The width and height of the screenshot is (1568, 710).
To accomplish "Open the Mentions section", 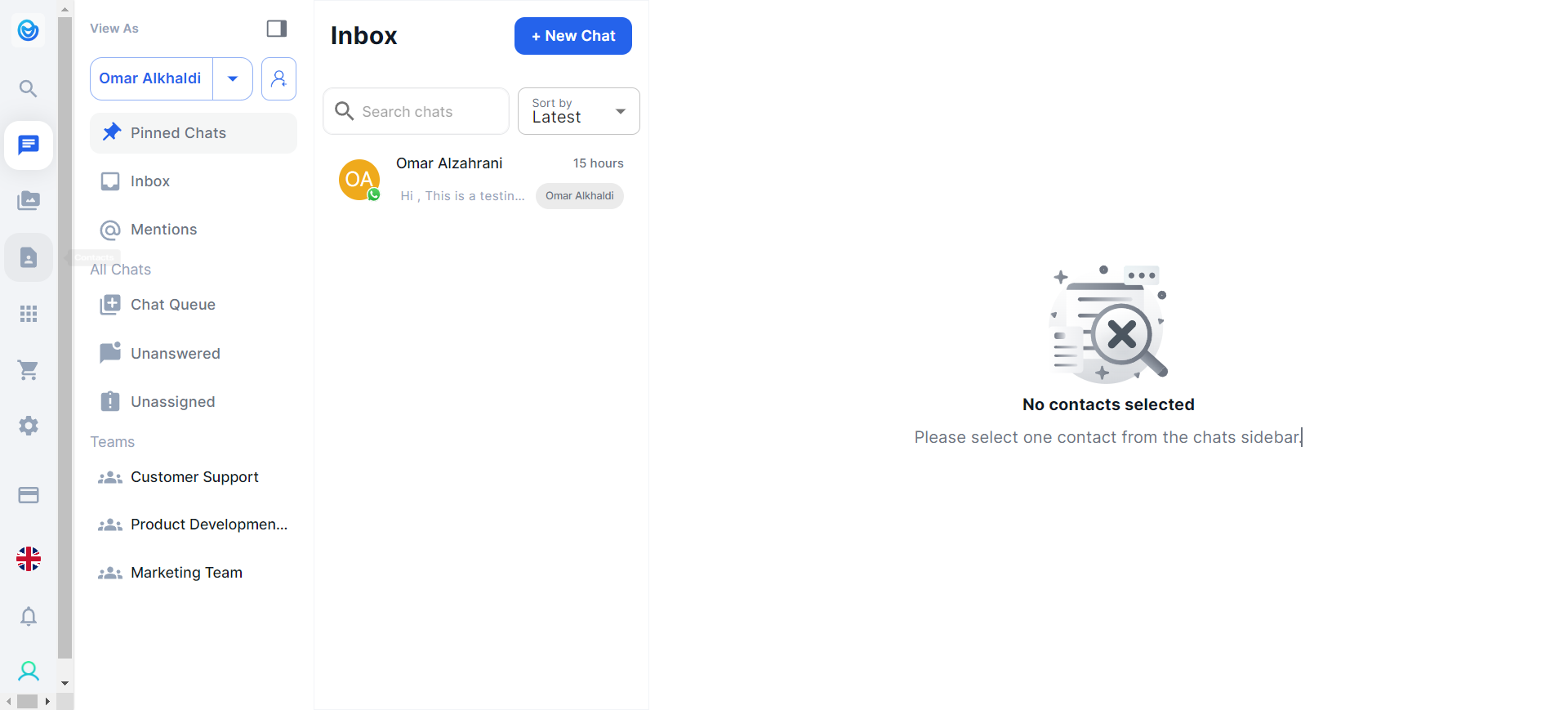I will click(x=163, y=230).
